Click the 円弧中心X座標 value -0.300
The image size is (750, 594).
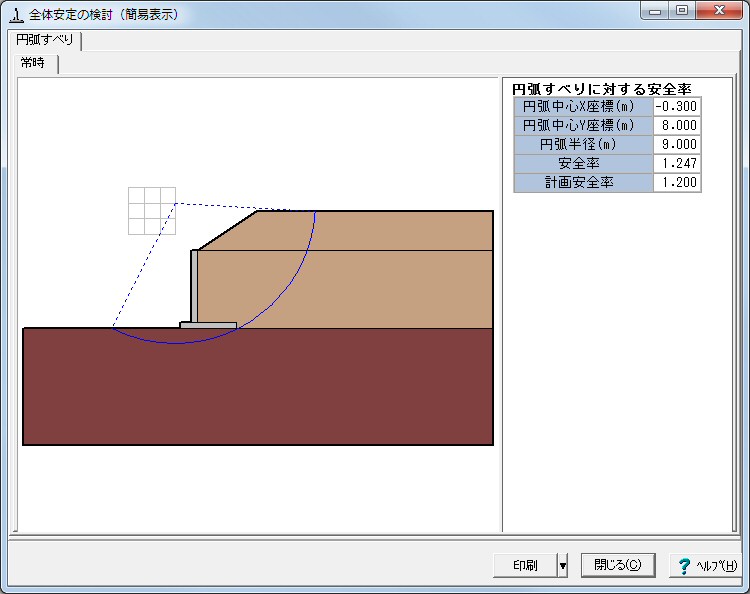click(677, 106)
